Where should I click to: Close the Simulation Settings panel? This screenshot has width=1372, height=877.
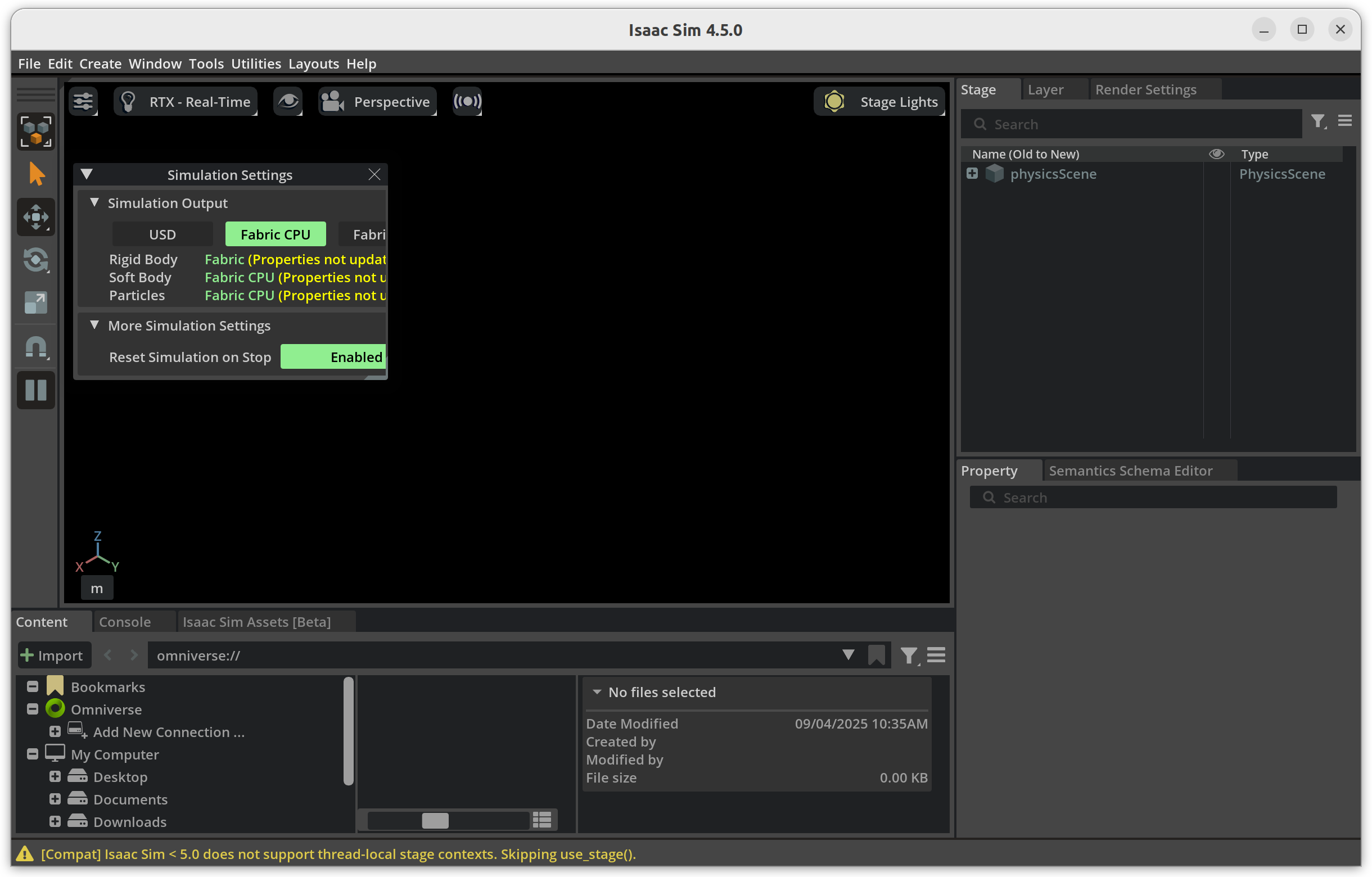[374, 174]
